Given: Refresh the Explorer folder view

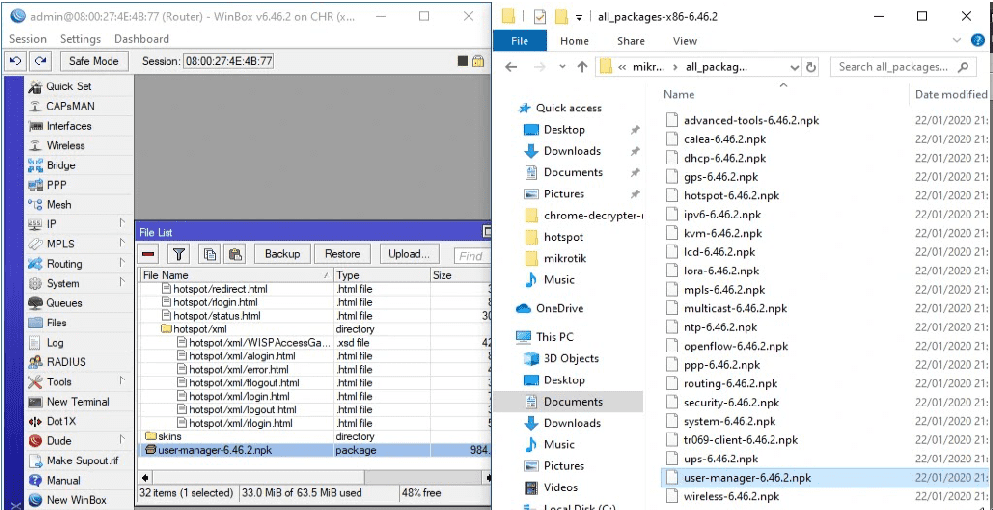Looking at the screenshot, I should click(x=810, y=67).
